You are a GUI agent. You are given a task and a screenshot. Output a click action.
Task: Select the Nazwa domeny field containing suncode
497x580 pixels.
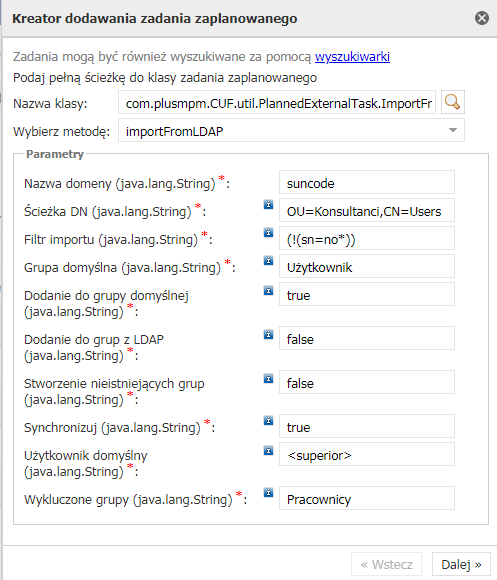367,182
